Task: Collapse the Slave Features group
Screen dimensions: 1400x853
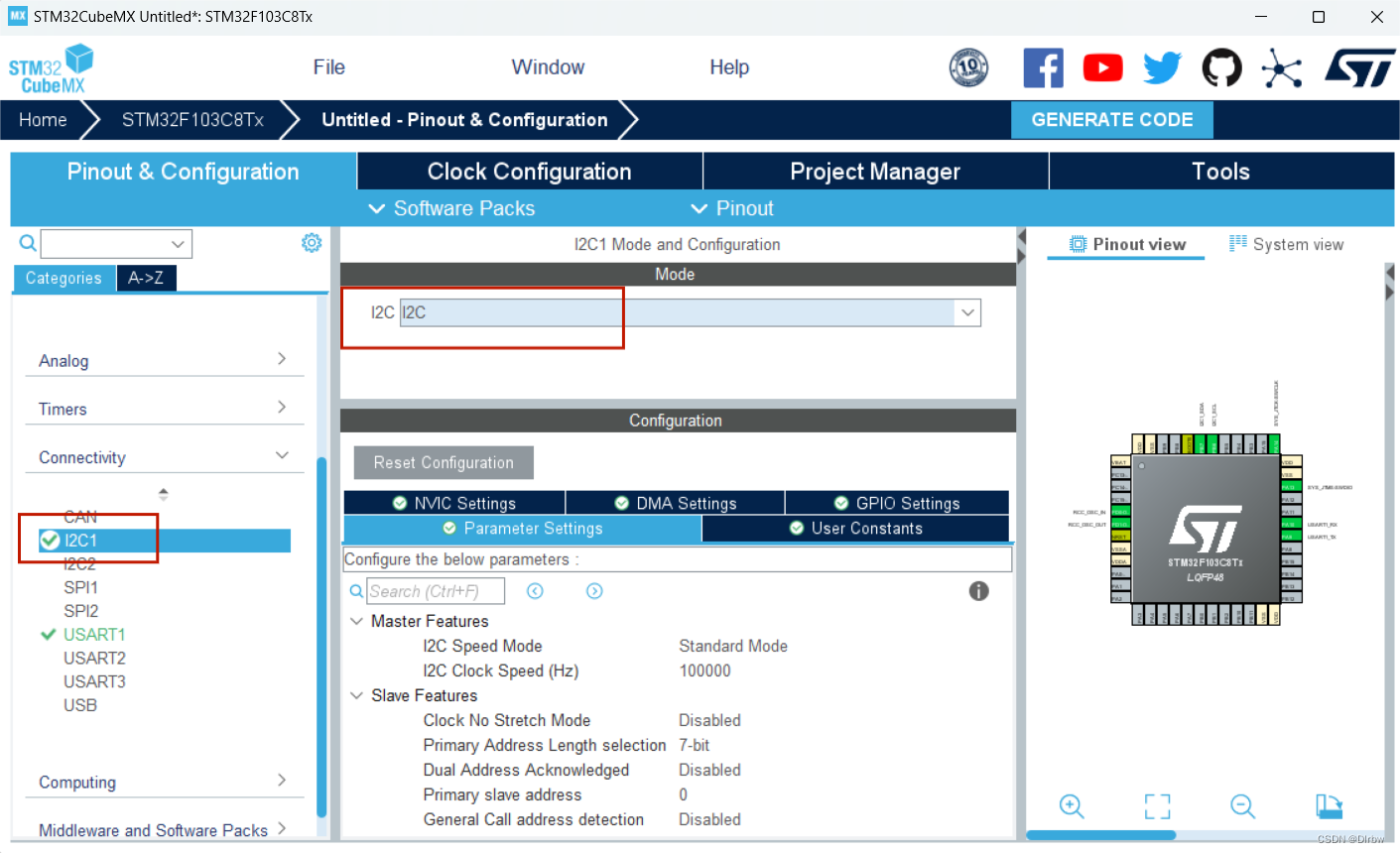Action: (x=357, y=695)
